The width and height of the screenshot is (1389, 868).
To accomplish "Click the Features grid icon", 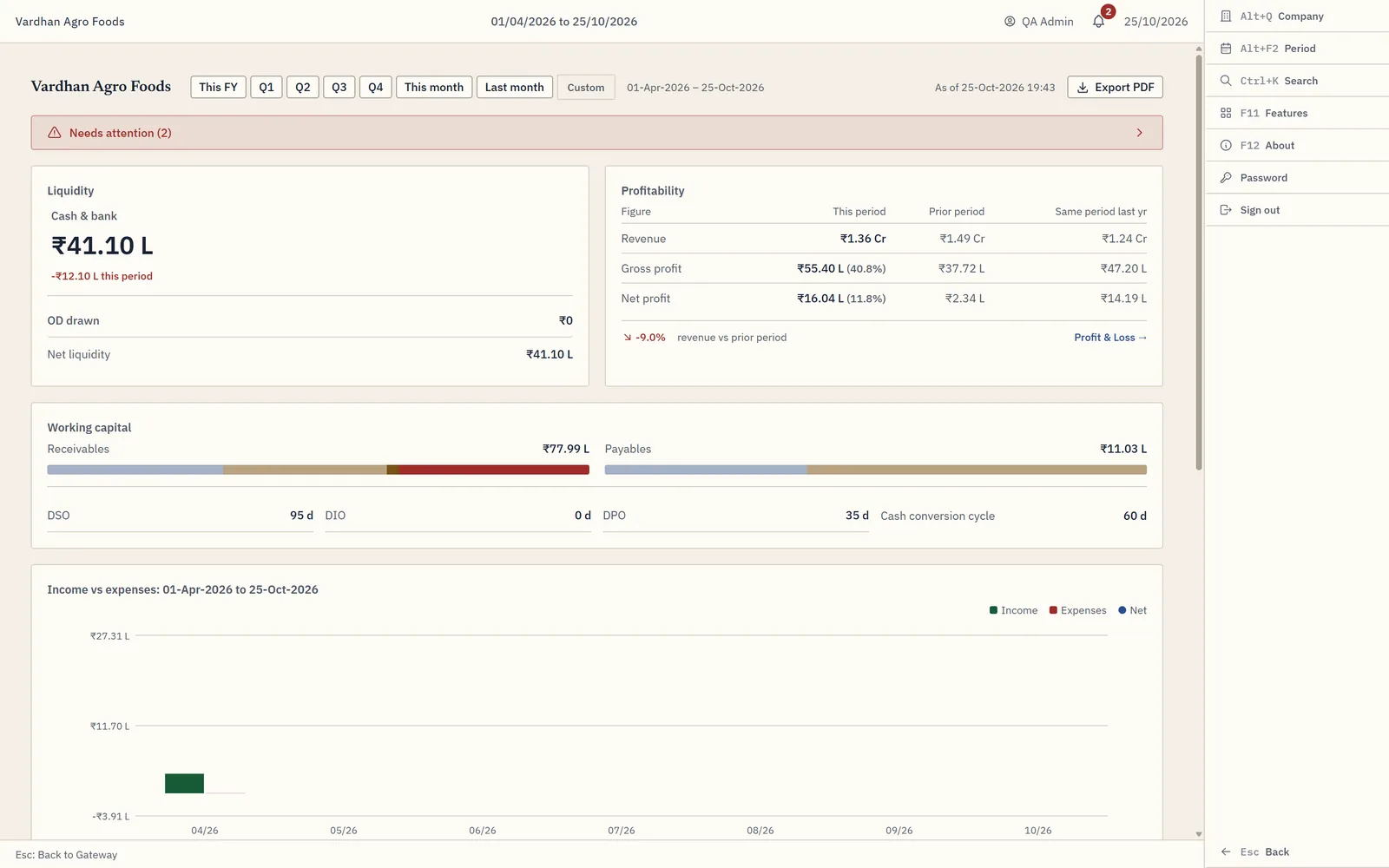I will (x=1226, y=113).
